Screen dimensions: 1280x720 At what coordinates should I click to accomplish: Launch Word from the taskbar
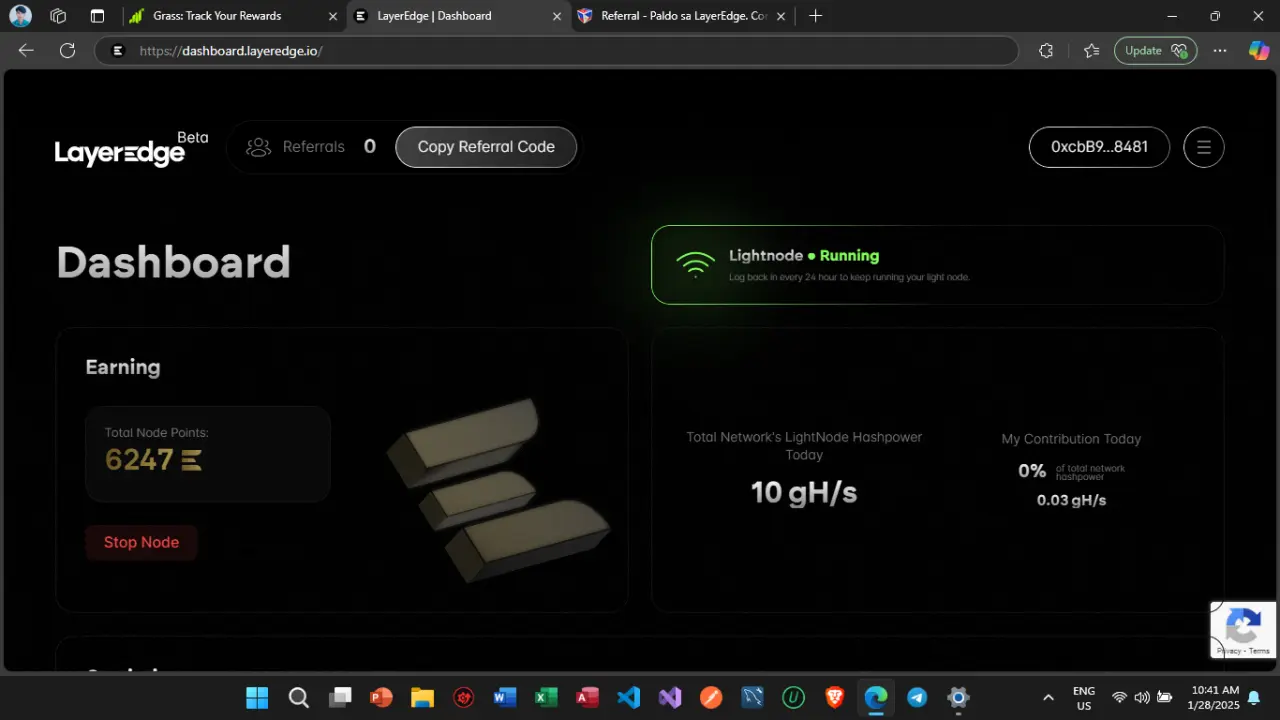(505, 697)
